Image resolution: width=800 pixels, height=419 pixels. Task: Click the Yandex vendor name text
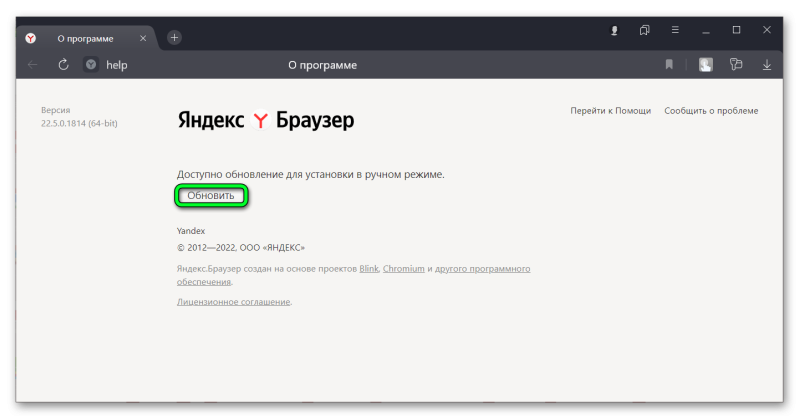coord(191,231)
